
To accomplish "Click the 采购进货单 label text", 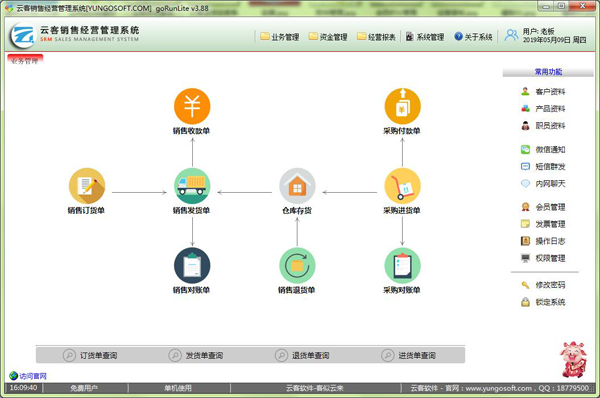I will click(x=402, y=210).
